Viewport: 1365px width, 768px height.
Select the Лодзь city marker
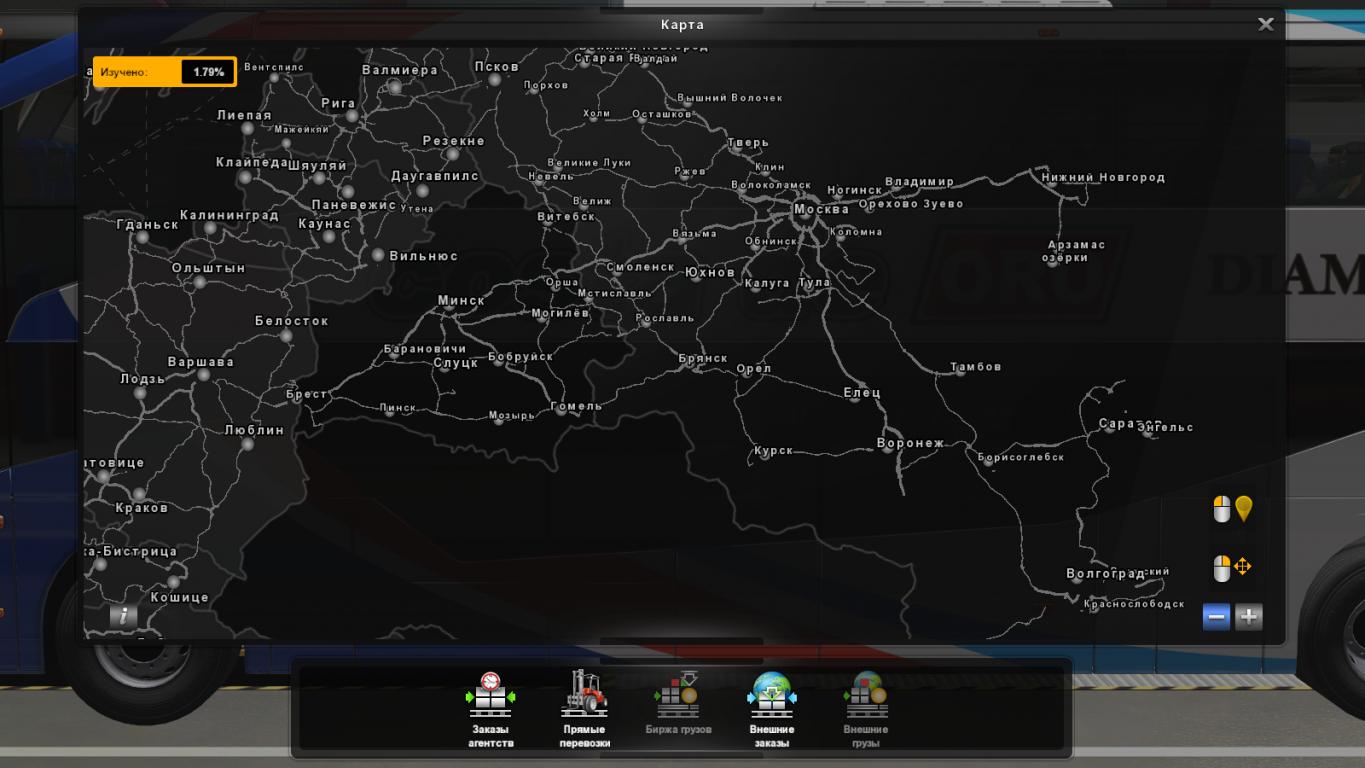140,393
